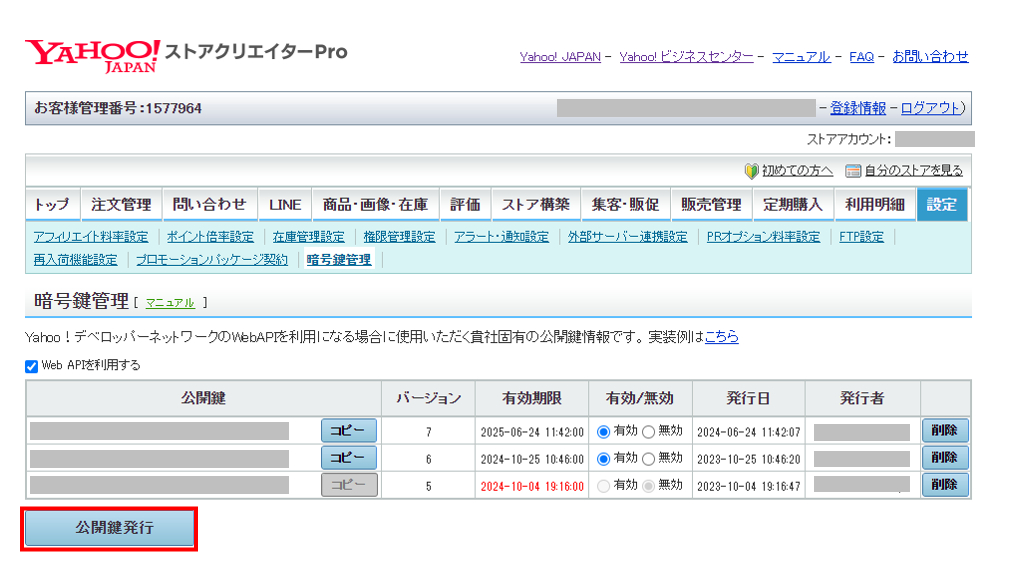This screenshot has height=585, width=1014.
Task: Open 権限管理設定 submenu link
Action: click(x=399, y=237)
